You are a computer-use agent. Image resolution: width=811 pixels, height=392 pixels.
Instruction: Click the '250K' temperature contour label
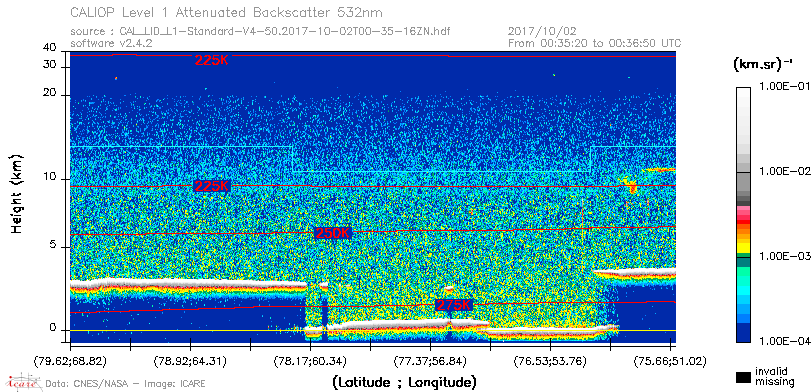point(333,233)
